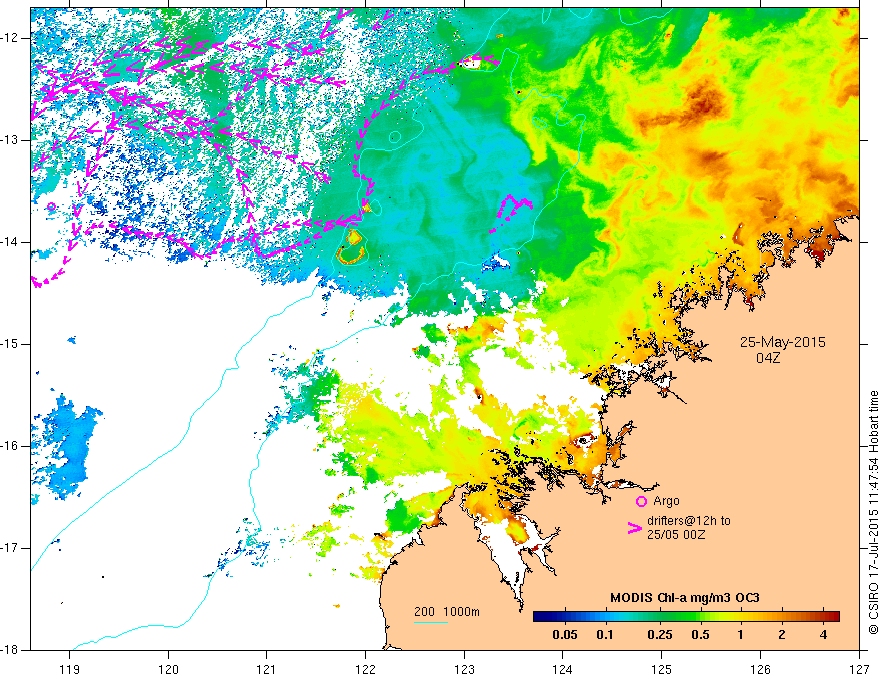Viewport: 880px width, 680px height.
Task: Click the '04Z' time label
Action: [768, 358]
